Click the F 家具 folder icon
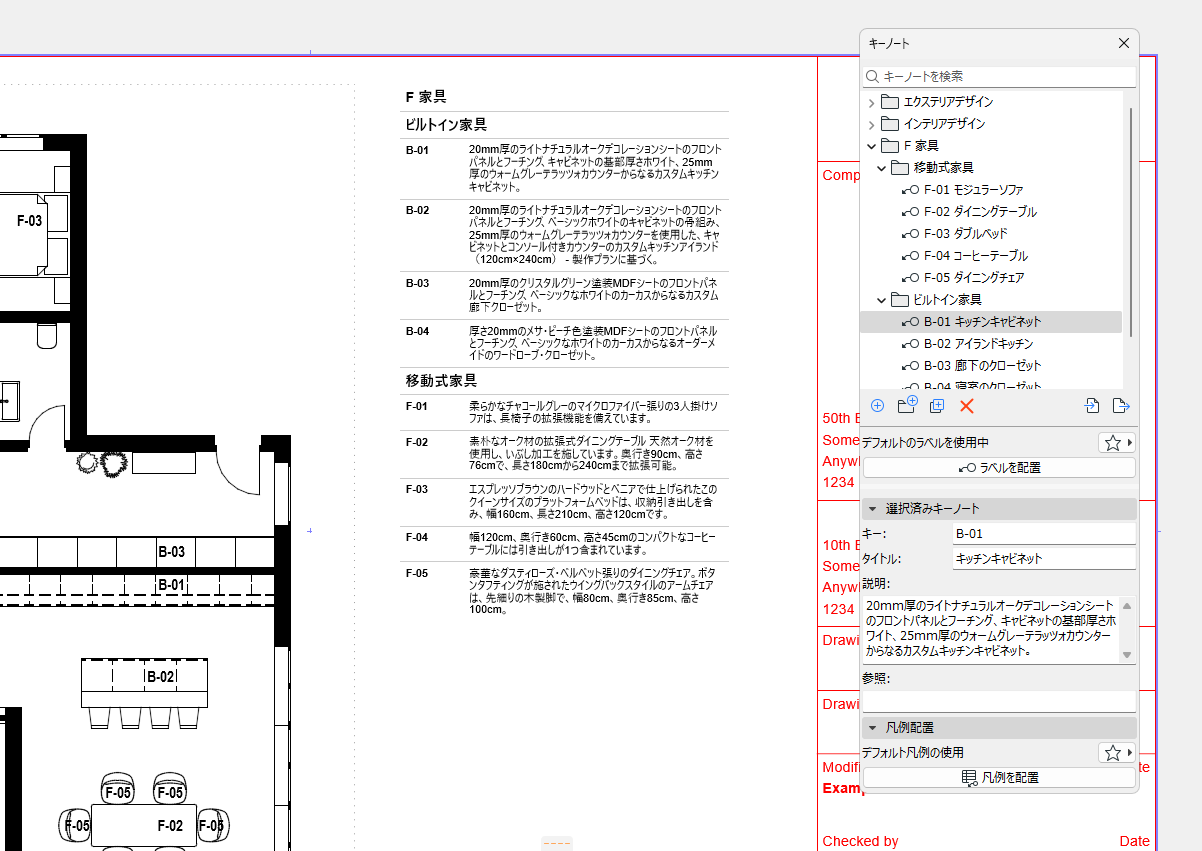Screen dimensions: 1202x851 coord(891,146)
